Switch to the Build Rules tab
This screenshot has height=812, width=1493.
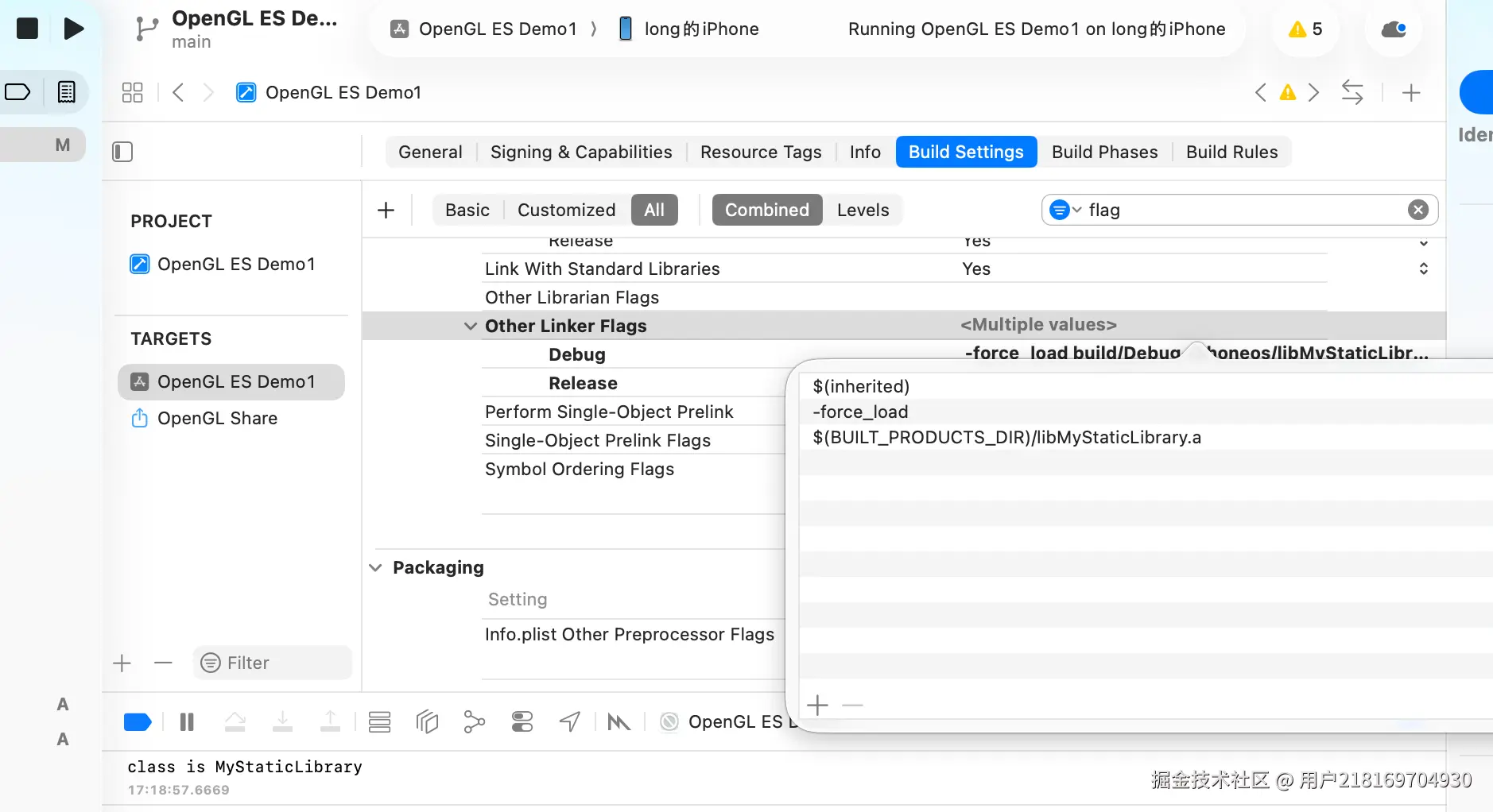click(x=1231, y=152)
